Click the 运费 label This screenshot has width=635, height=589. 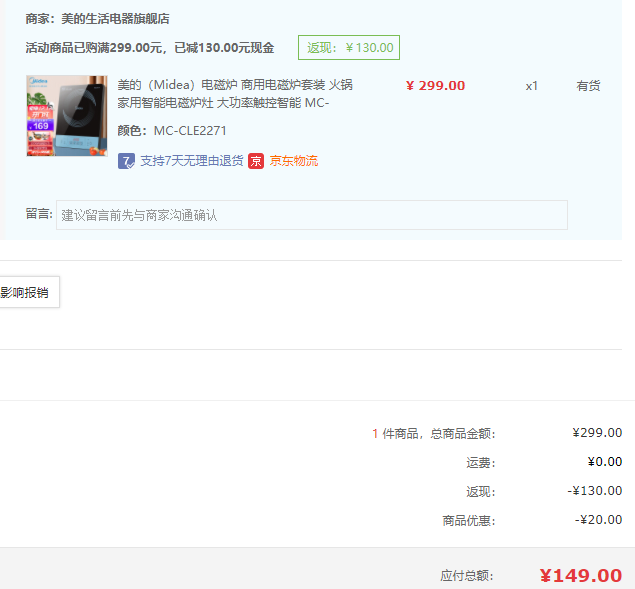point(481,463)
